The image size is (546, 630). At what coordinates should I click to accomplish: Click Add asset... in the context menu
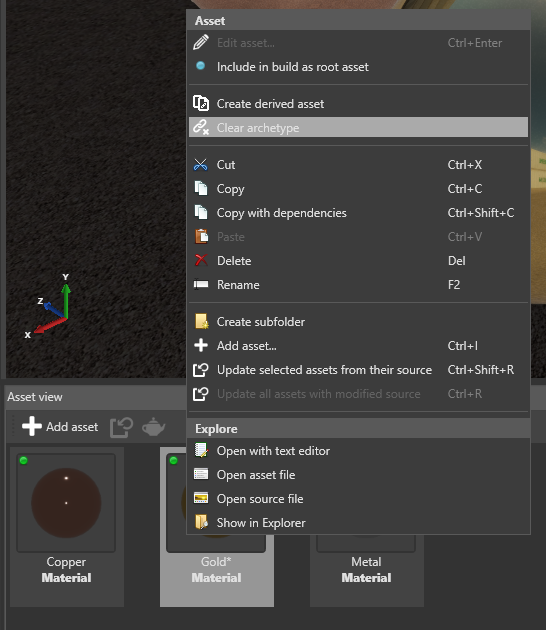[x=358, y=346]
